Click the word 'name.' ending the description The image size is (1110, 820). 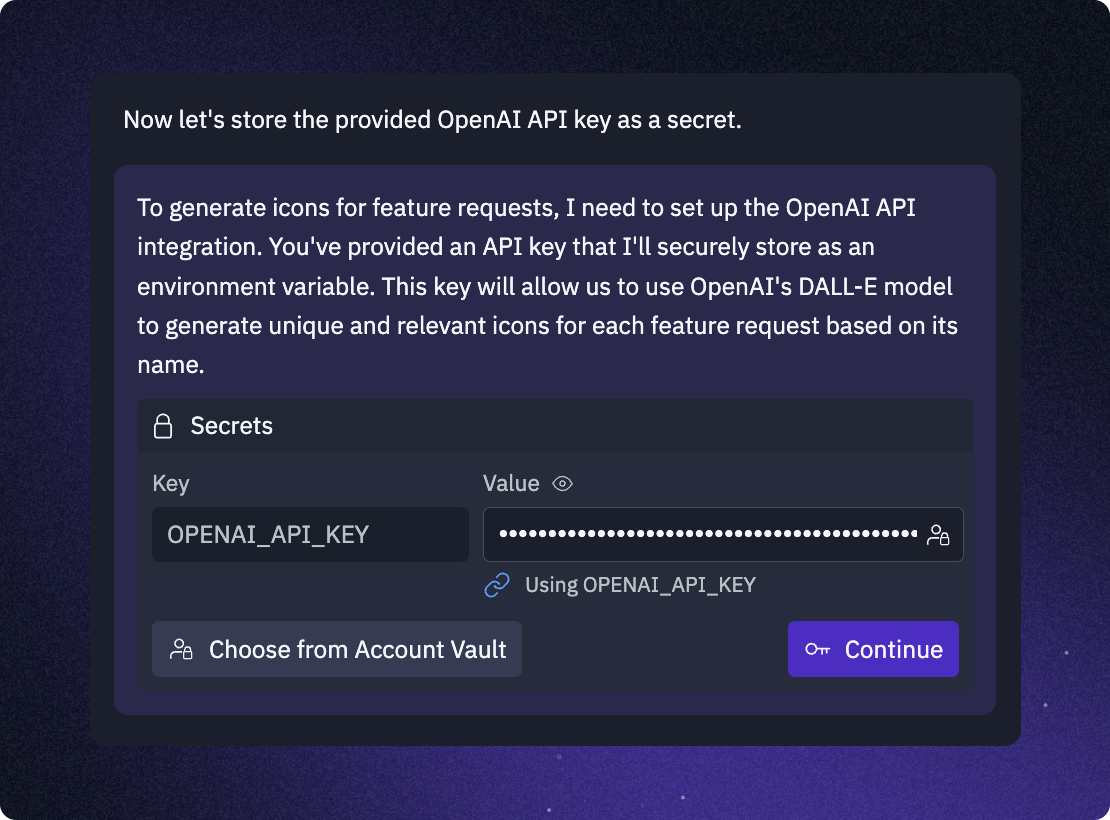[x=171, y=365]
